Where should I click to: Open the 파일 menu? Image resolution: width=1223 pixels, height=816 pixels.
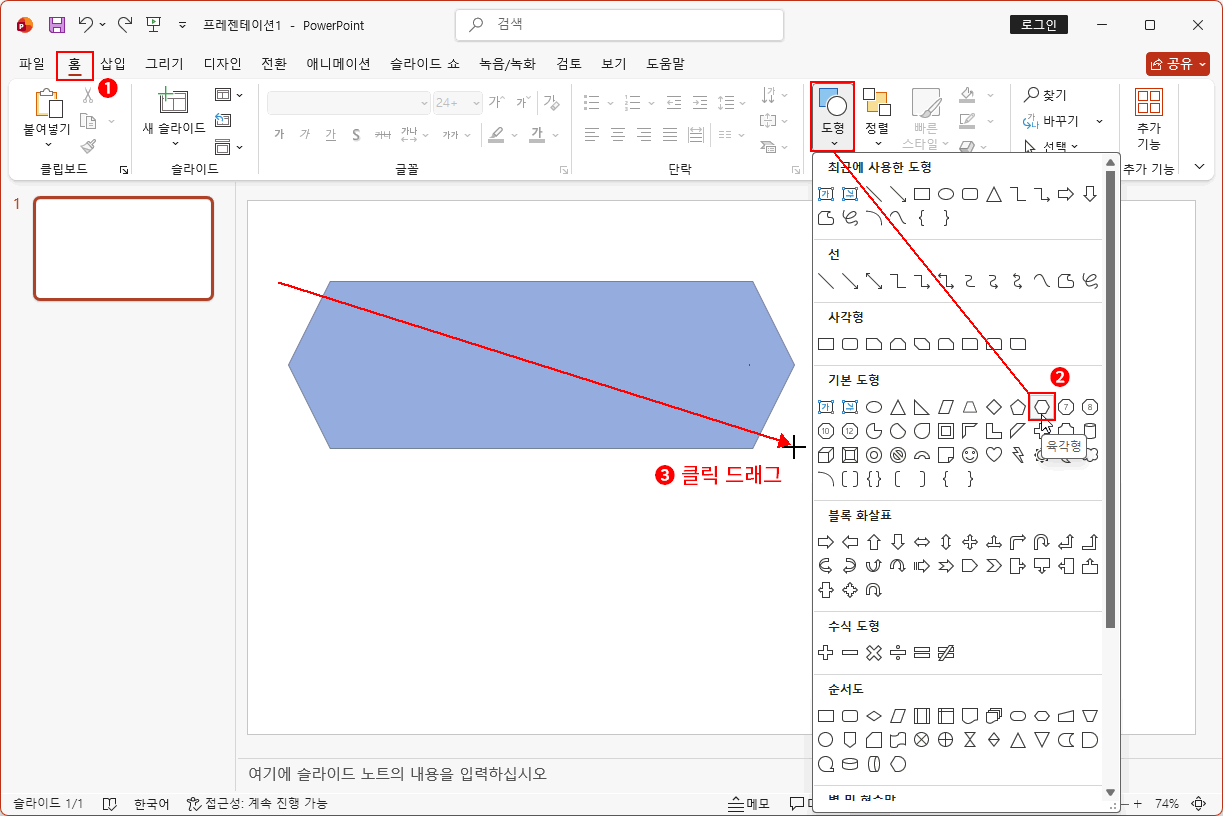coord(30,63)
